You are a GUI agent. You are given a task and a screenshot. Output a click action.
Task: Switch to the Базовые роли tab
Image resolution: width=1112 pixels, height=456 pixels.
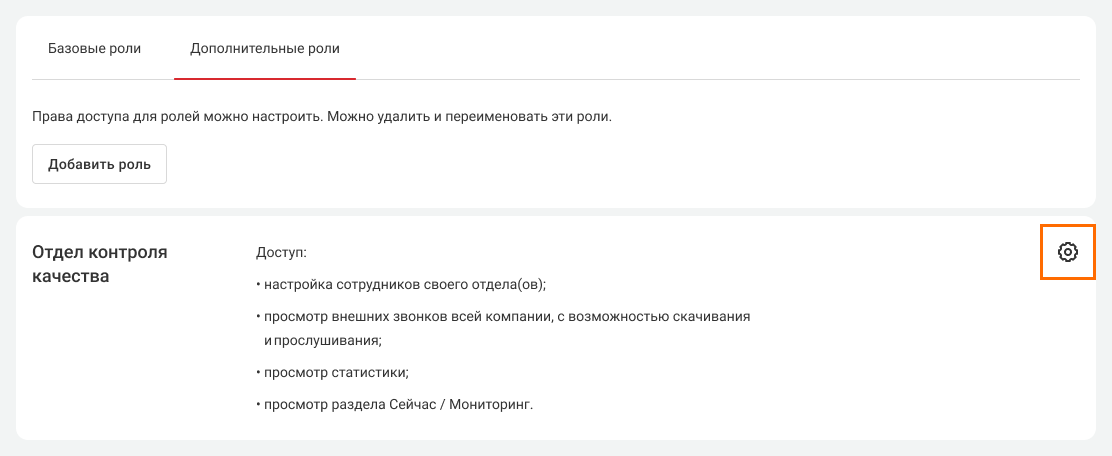pos(95,48)
